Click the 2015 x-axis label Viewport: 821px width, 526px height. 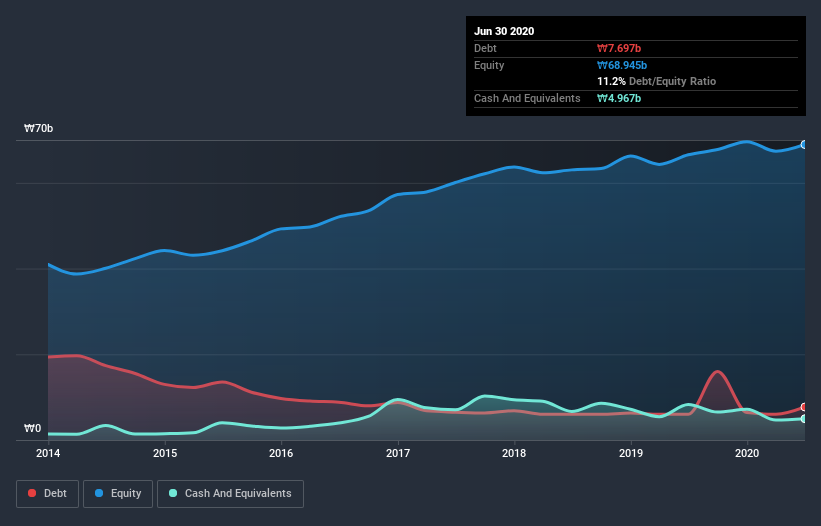(165, 453)
